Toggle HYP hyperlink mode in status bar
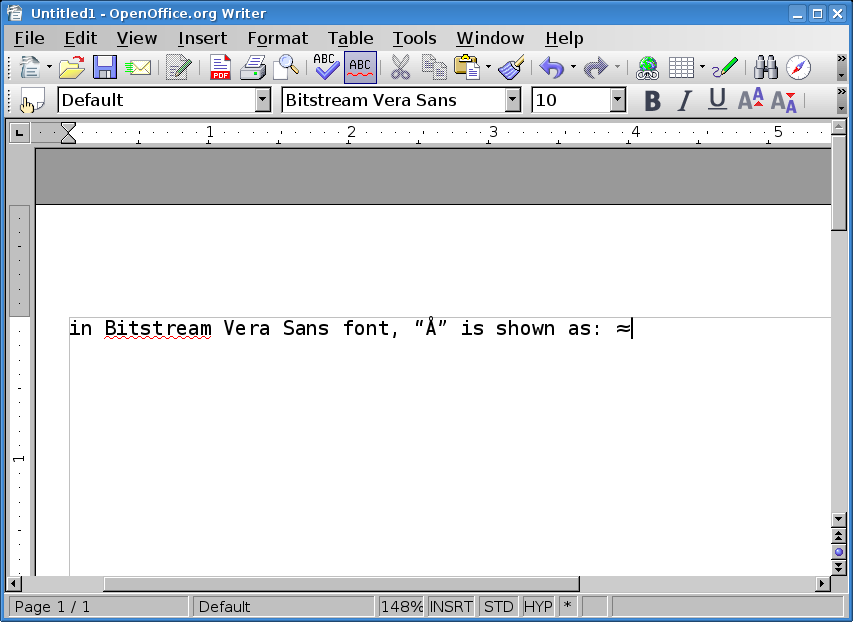Screen dimensions: 853x622 (538, 606)
